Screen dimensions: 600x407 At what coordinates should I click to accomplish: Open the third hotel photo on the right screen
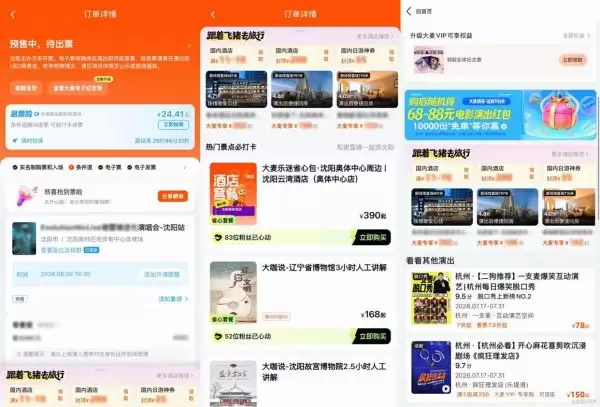(x=569, y=207)
